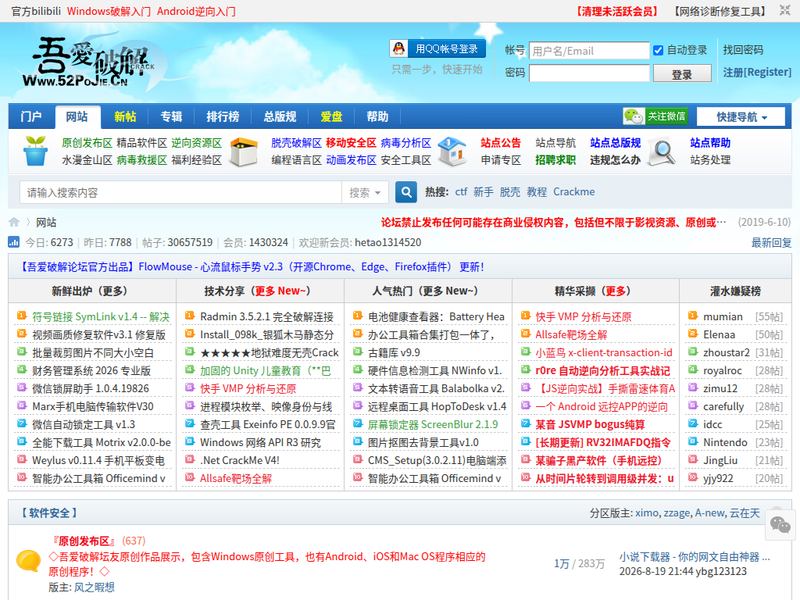Screen dimensions: 800x600
Task: Open the 注册[Register] link
Action: 757,72
